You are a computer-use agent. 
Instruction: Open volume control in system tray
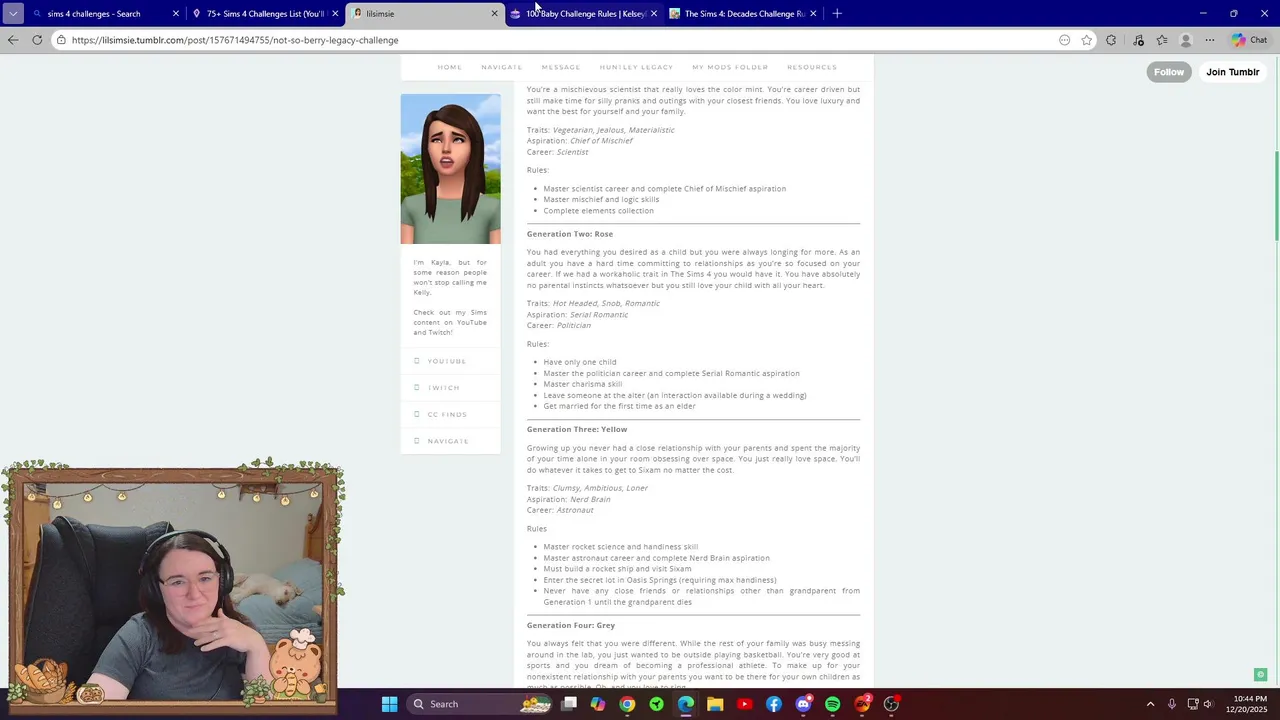(1209, 704)
